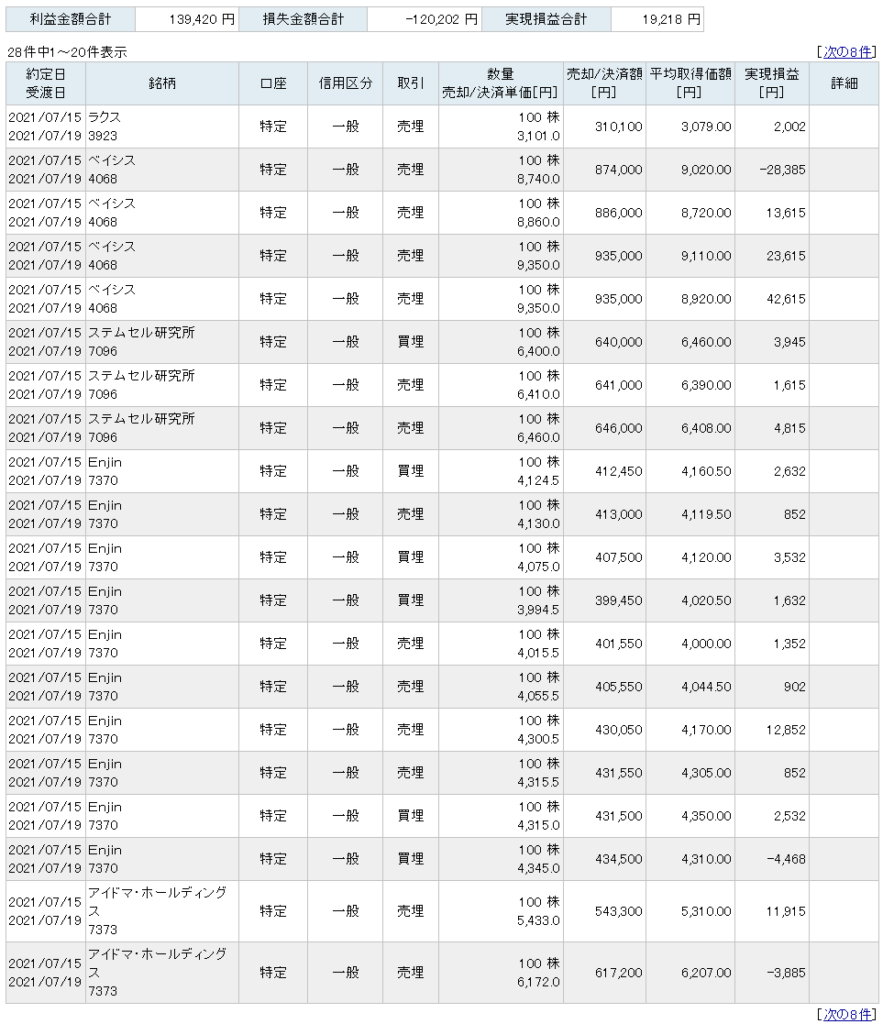This screenshot has width=883, height=1024.
Task: Click the 3,532 realized profit cell
Action: 772,558
